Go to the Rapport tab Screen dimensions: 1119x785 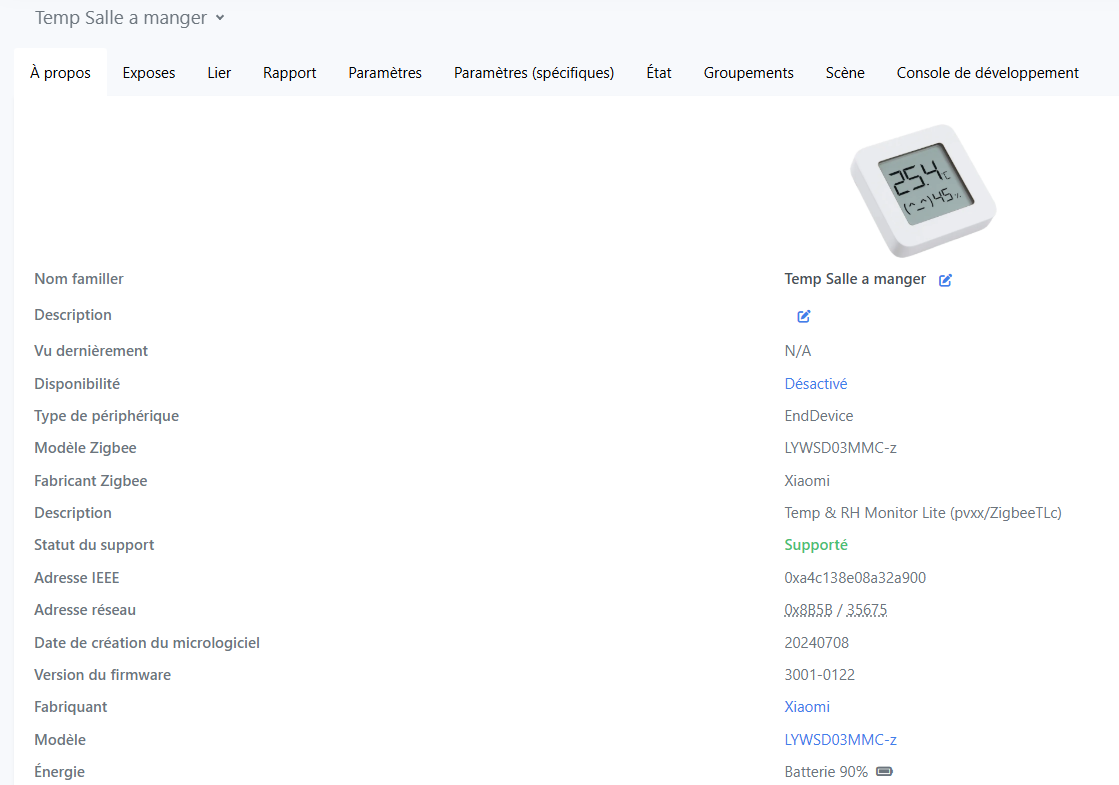tap(290, 73)
